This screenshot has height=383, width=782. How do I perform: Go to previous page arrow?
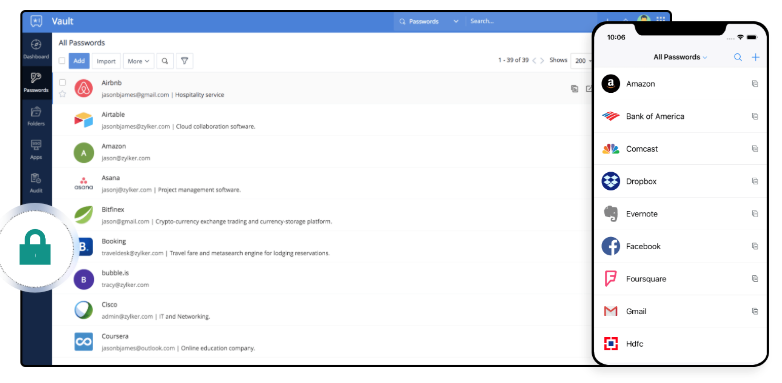pyautogui.click(x=534, y=60)
